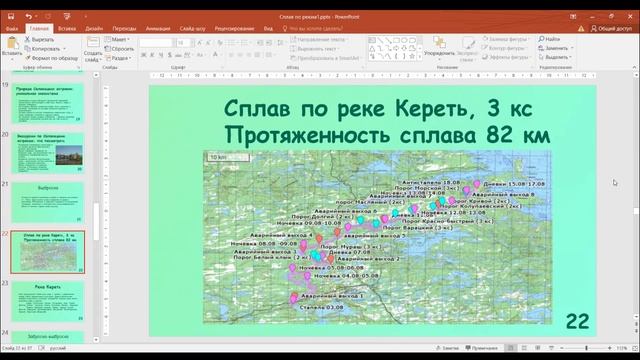Image resolution: width=640 pixels, height=360 pixels.
Task: Open ribbon display options icon
Action: (573, 16)
